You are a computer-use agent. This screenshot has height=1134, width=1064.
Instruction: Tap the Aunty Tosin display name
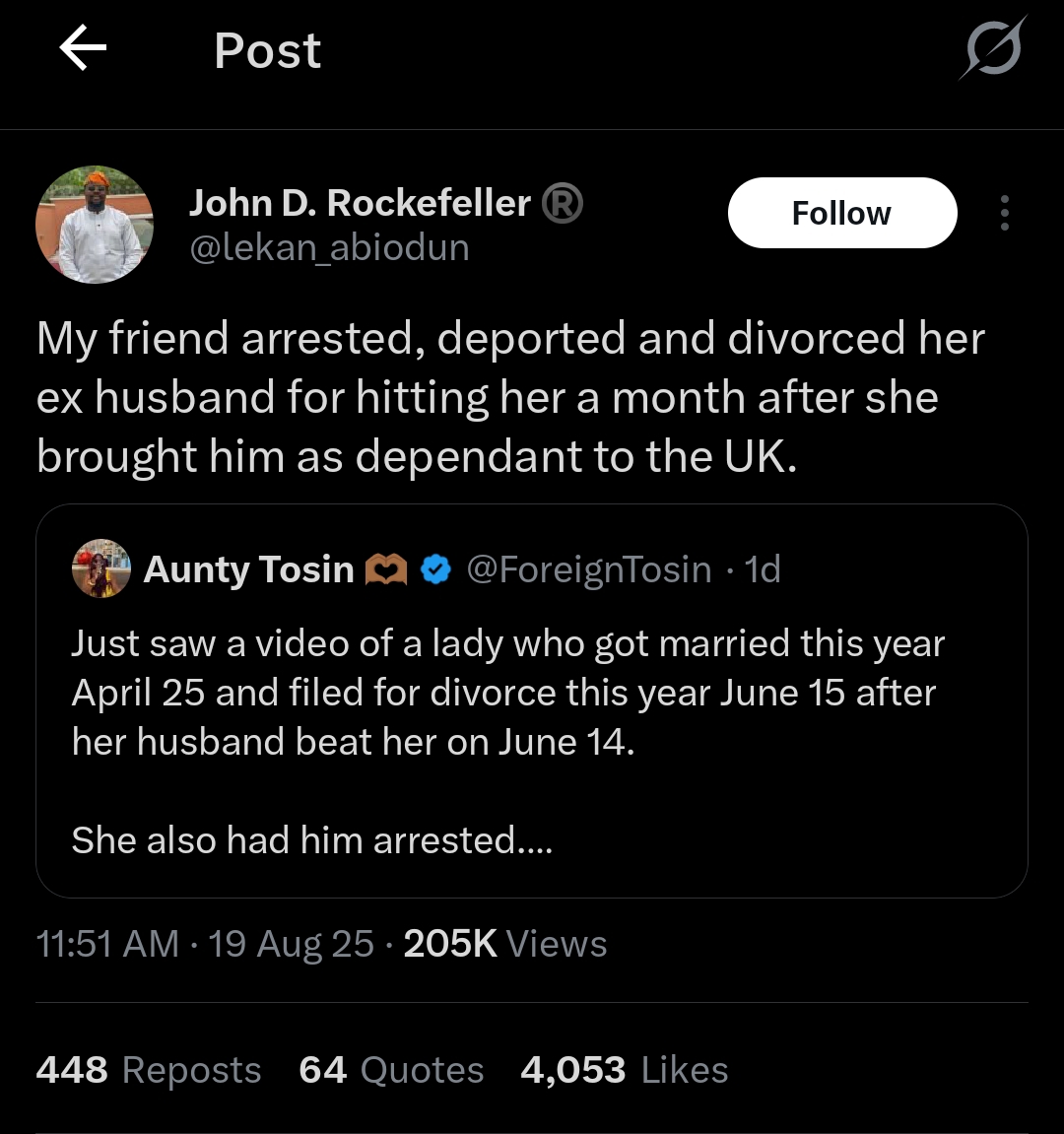click(248, 569)
